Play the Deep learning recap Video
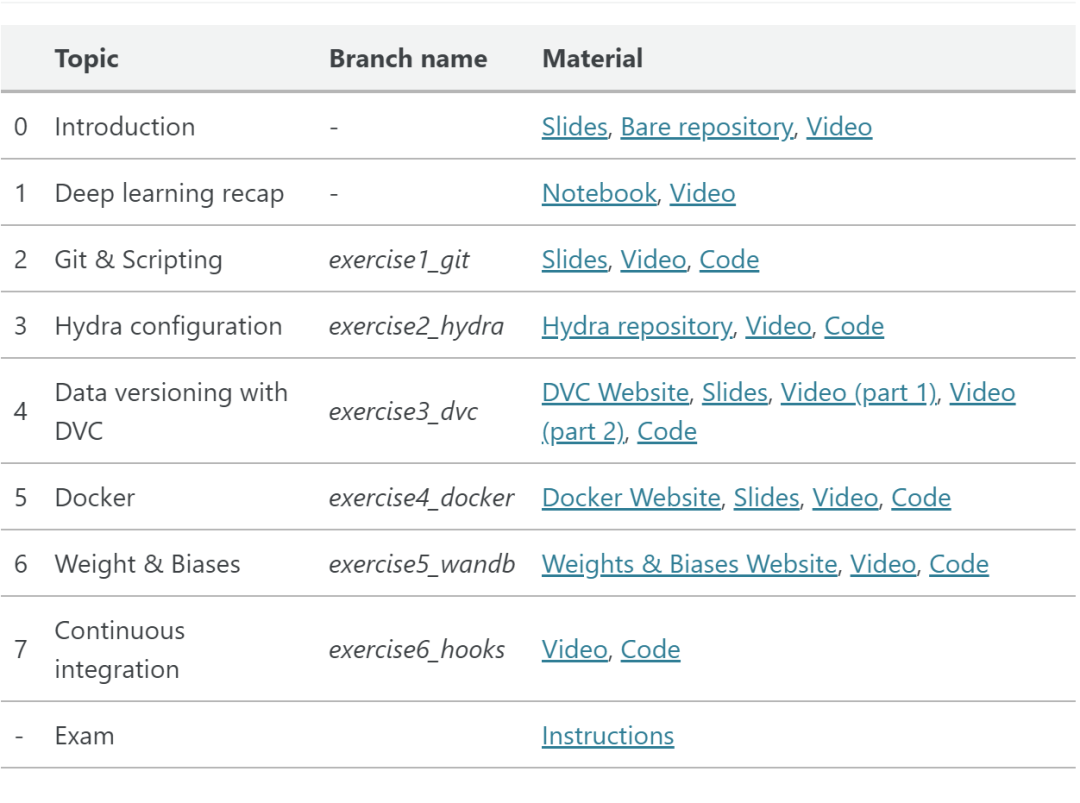 (702, 193)
